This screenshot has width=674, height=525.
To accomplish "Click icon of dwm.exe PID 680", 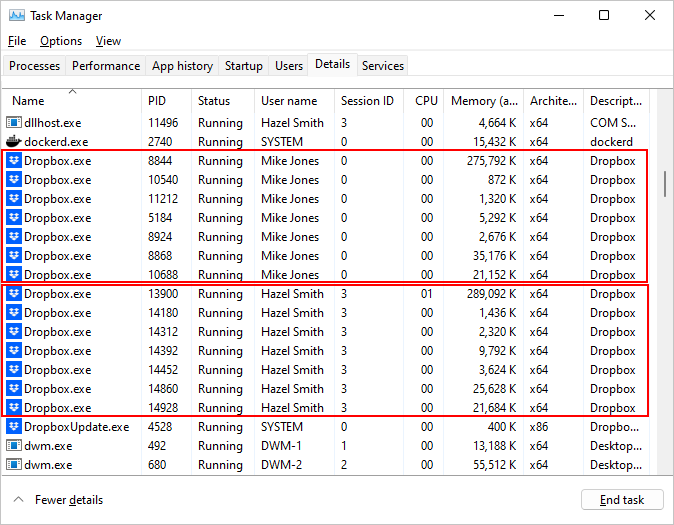I will click(14, 464).
